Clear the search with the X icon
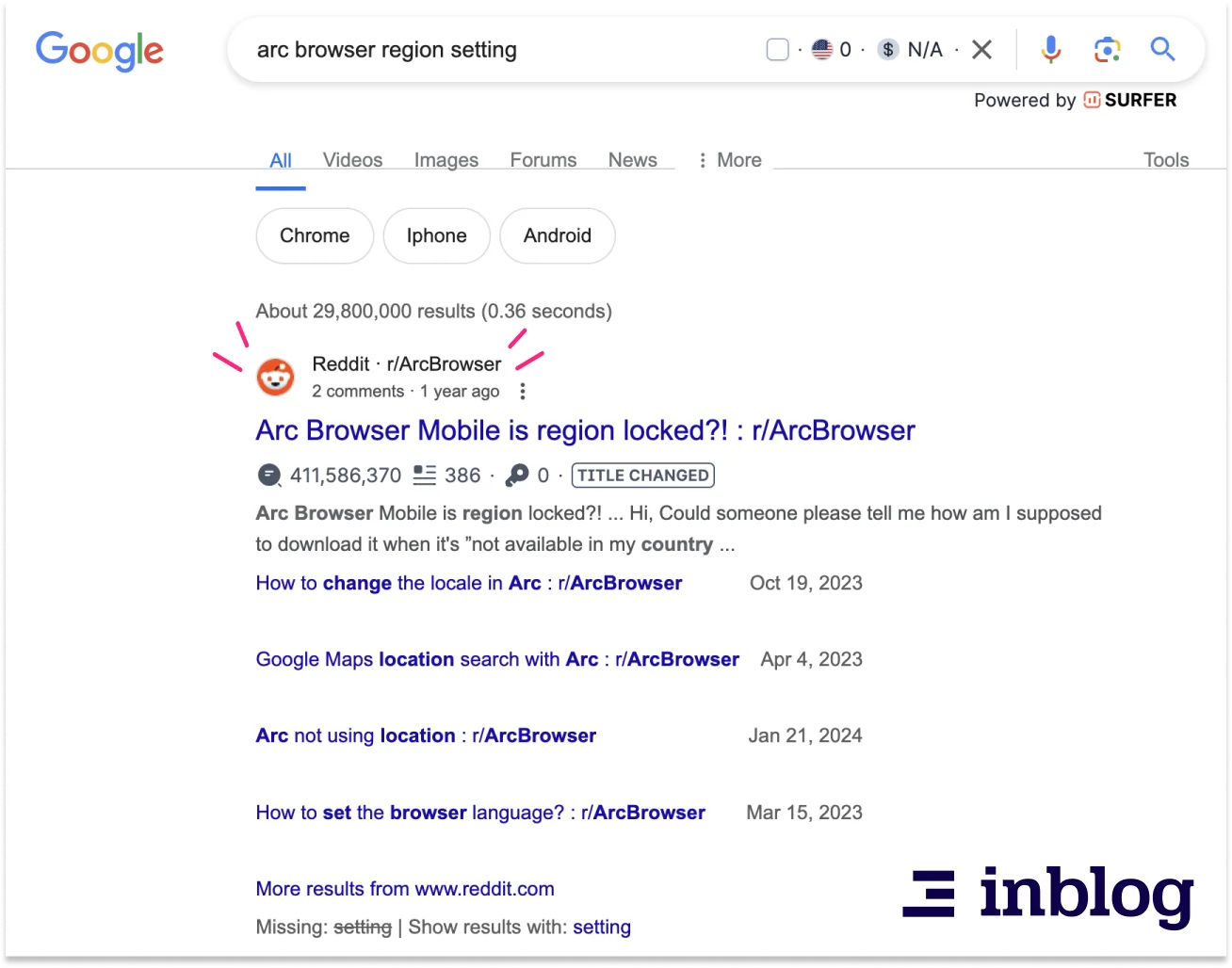The height and width of the screenshot is (968, 1232). [x=981, y=49]
